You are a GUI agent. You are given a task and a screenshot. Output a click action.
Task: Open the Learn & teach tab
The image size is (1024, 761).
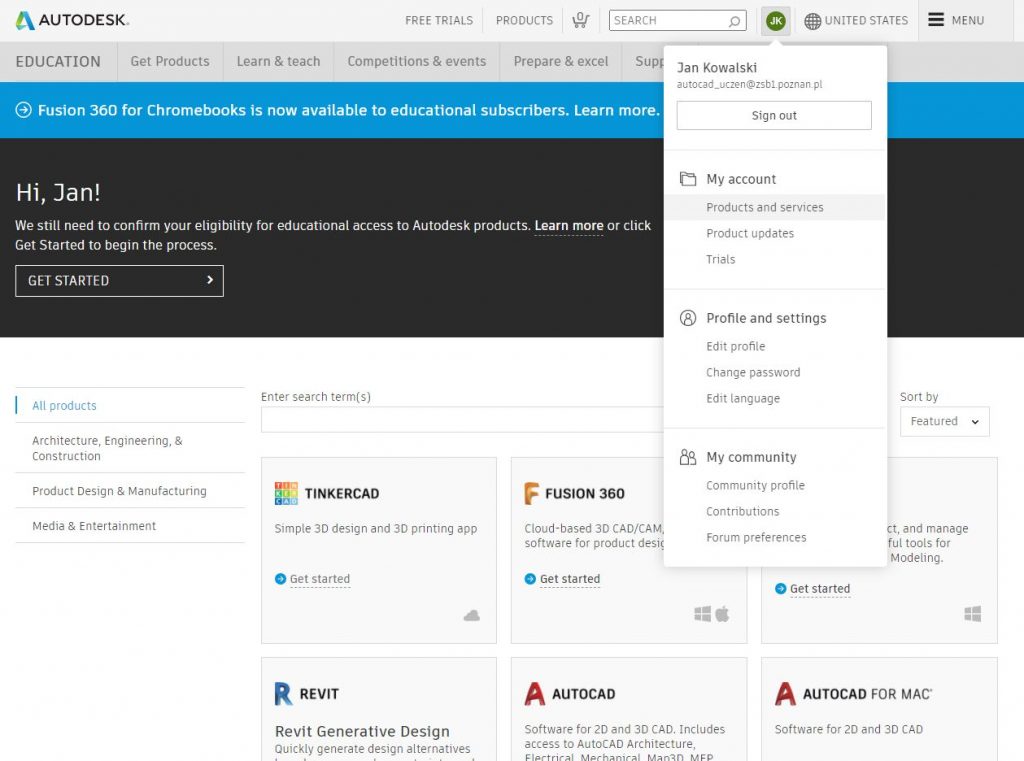click(x=278, y=61)
